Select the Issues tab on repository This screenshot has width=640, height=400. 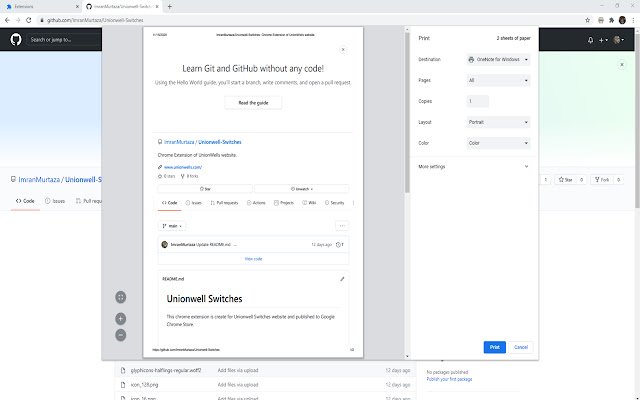click(x=55, y=201)
